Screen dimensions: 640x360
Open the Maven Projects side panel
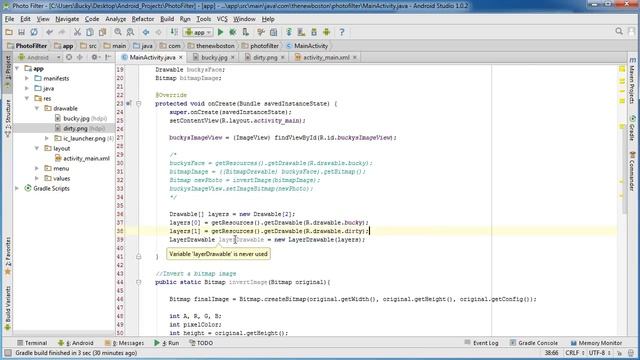click(x=632, y=80)
